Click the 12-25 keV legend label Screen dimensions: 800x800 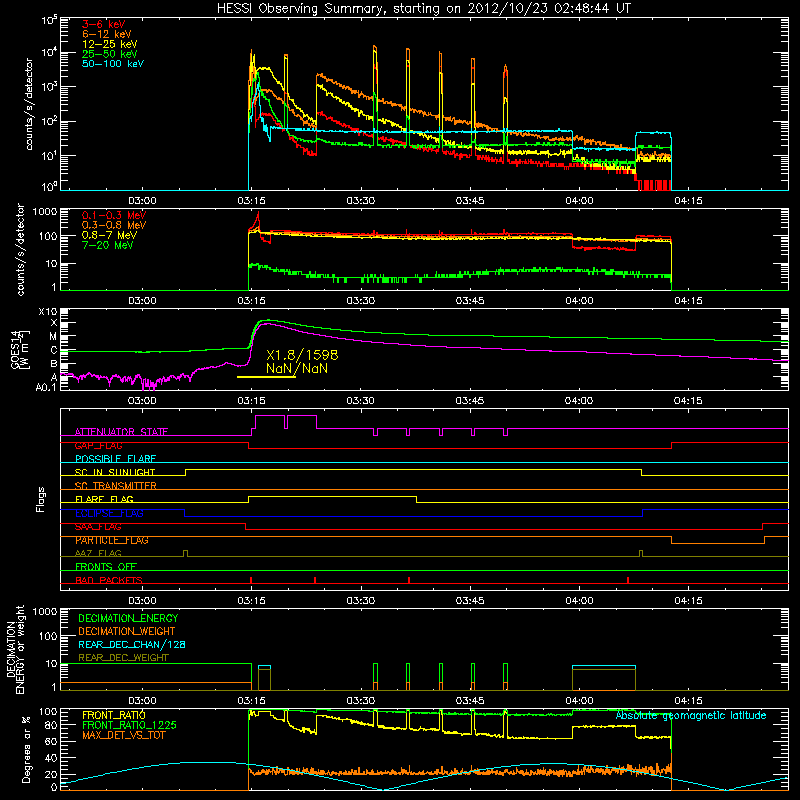tap(110, 44)
